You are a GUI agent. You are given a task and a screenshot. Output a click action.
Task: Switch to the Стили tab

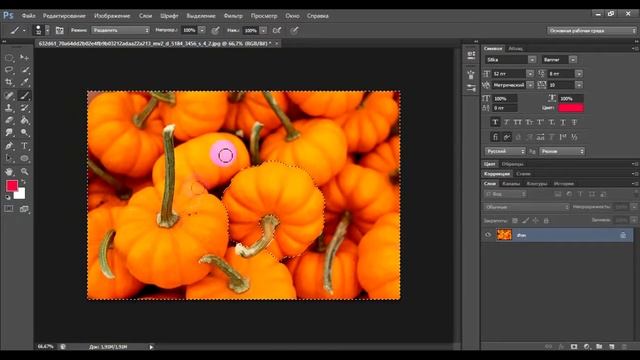523,174
